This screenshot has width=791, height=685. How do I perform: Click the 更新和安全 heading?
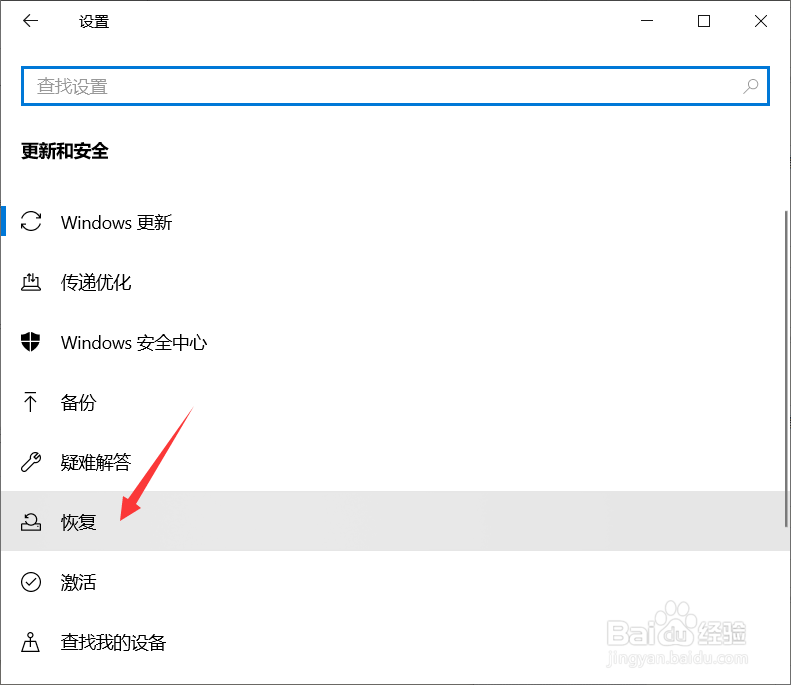click(65, 151)
